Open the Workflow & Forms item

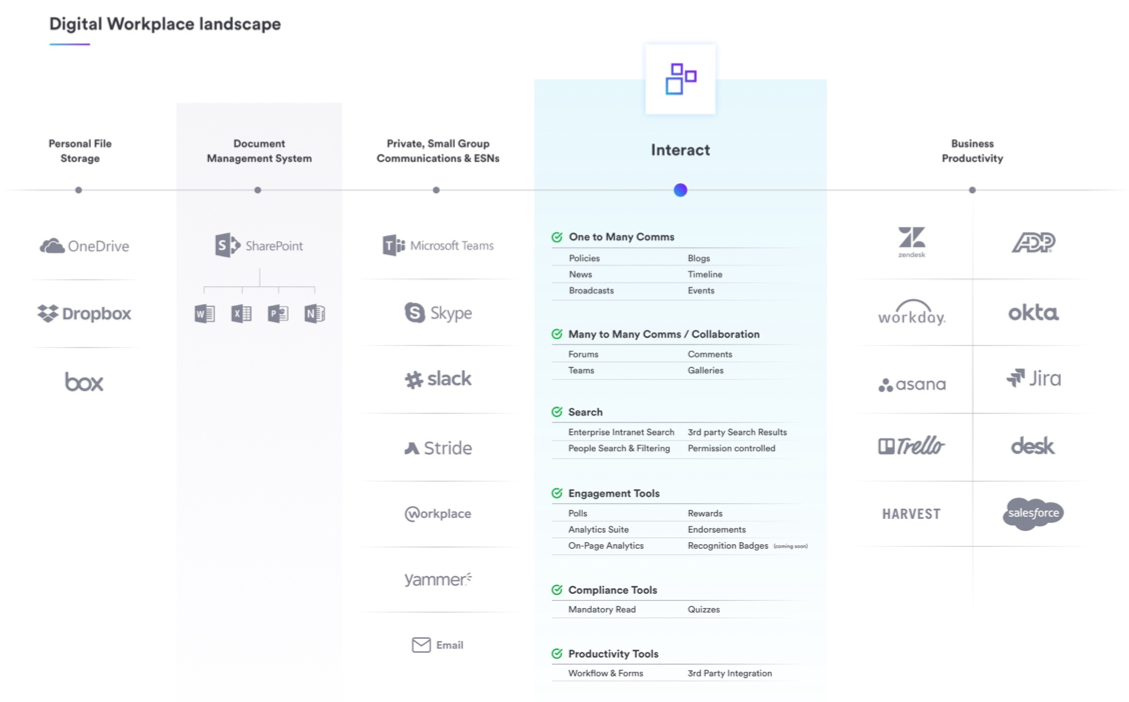[606, 674]
